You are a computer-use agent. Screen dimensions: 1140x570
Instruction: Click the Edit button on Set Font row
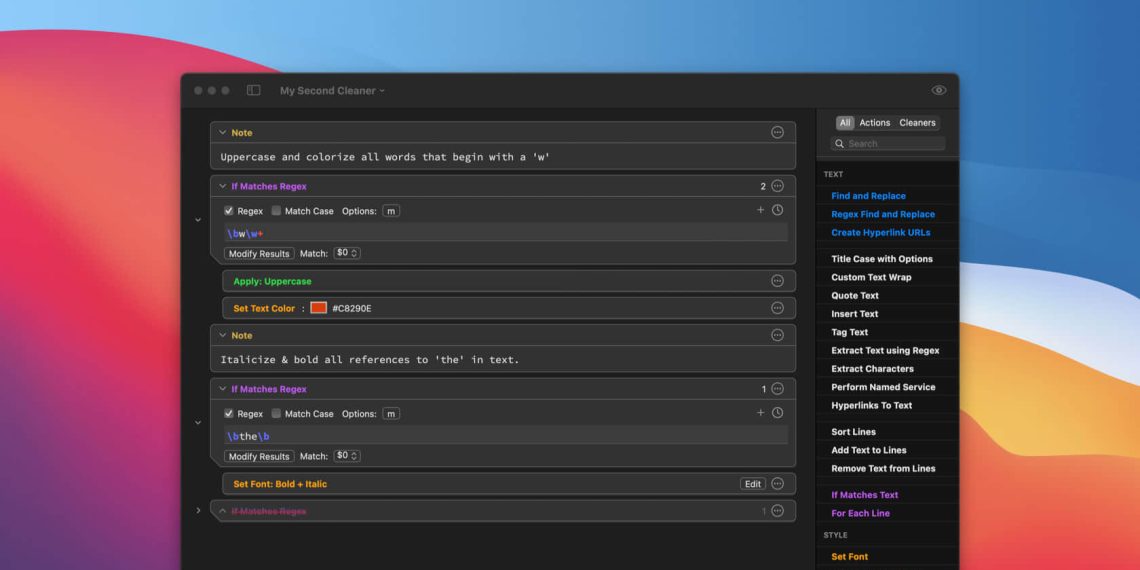click(753, 484)
